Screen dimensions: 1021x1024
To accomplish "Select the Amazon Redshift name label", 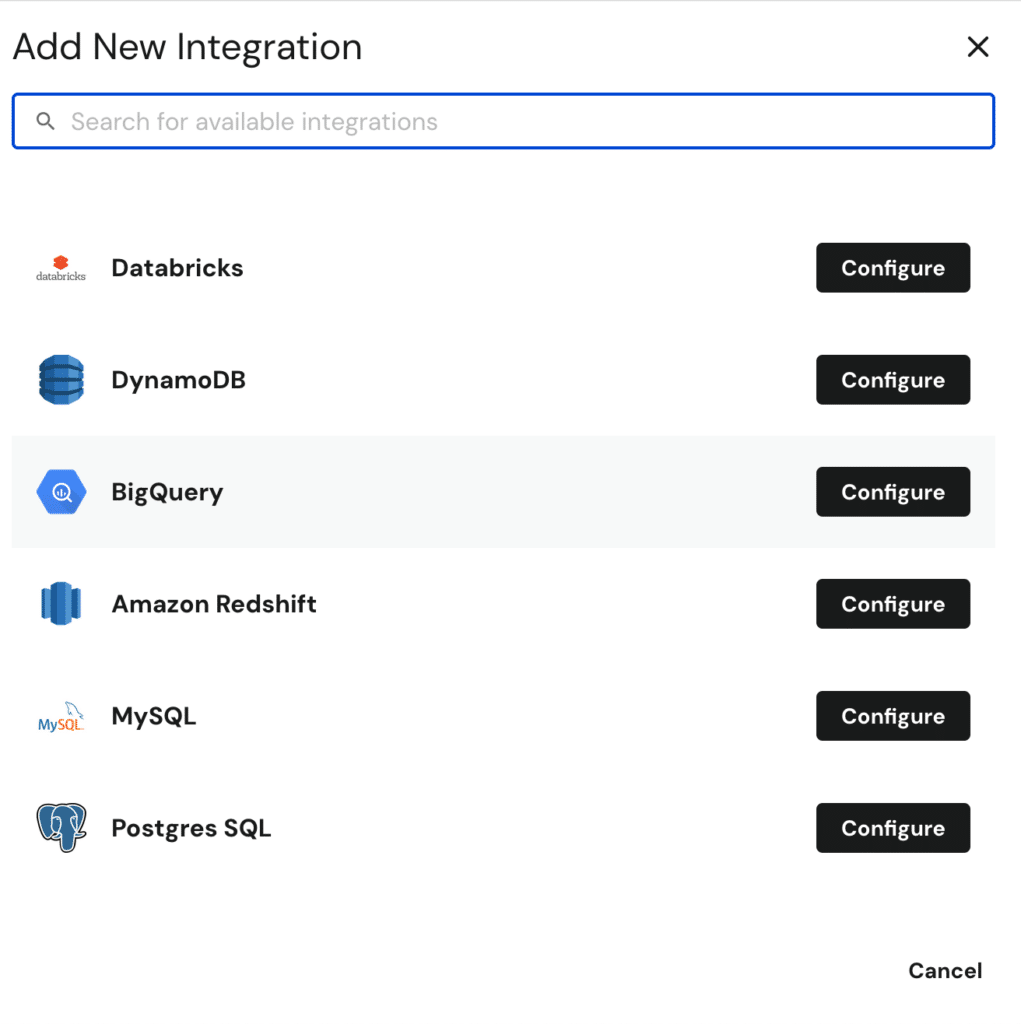I will click(x=214, y=603).
